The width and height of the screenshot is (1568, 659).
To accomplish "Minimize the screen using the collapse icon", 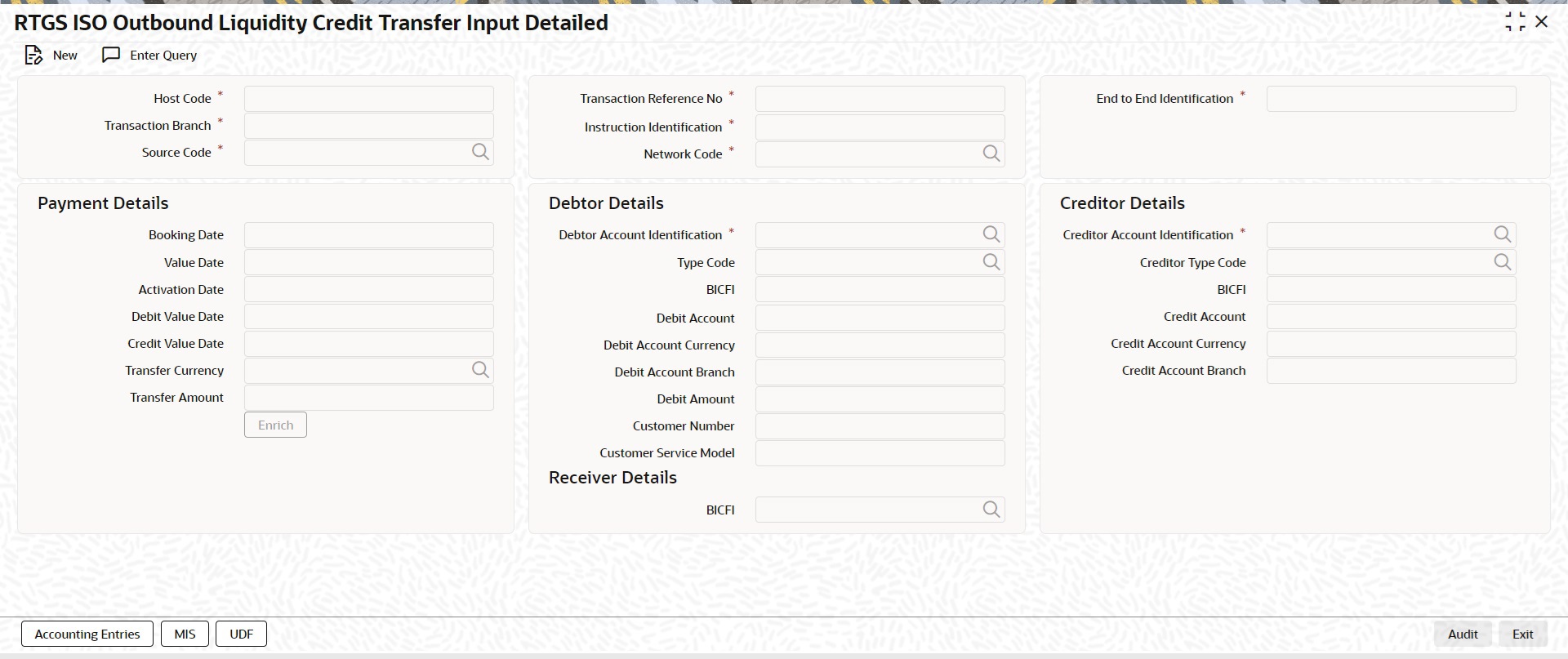I will pyautogui.click(x=1515, y=22).
